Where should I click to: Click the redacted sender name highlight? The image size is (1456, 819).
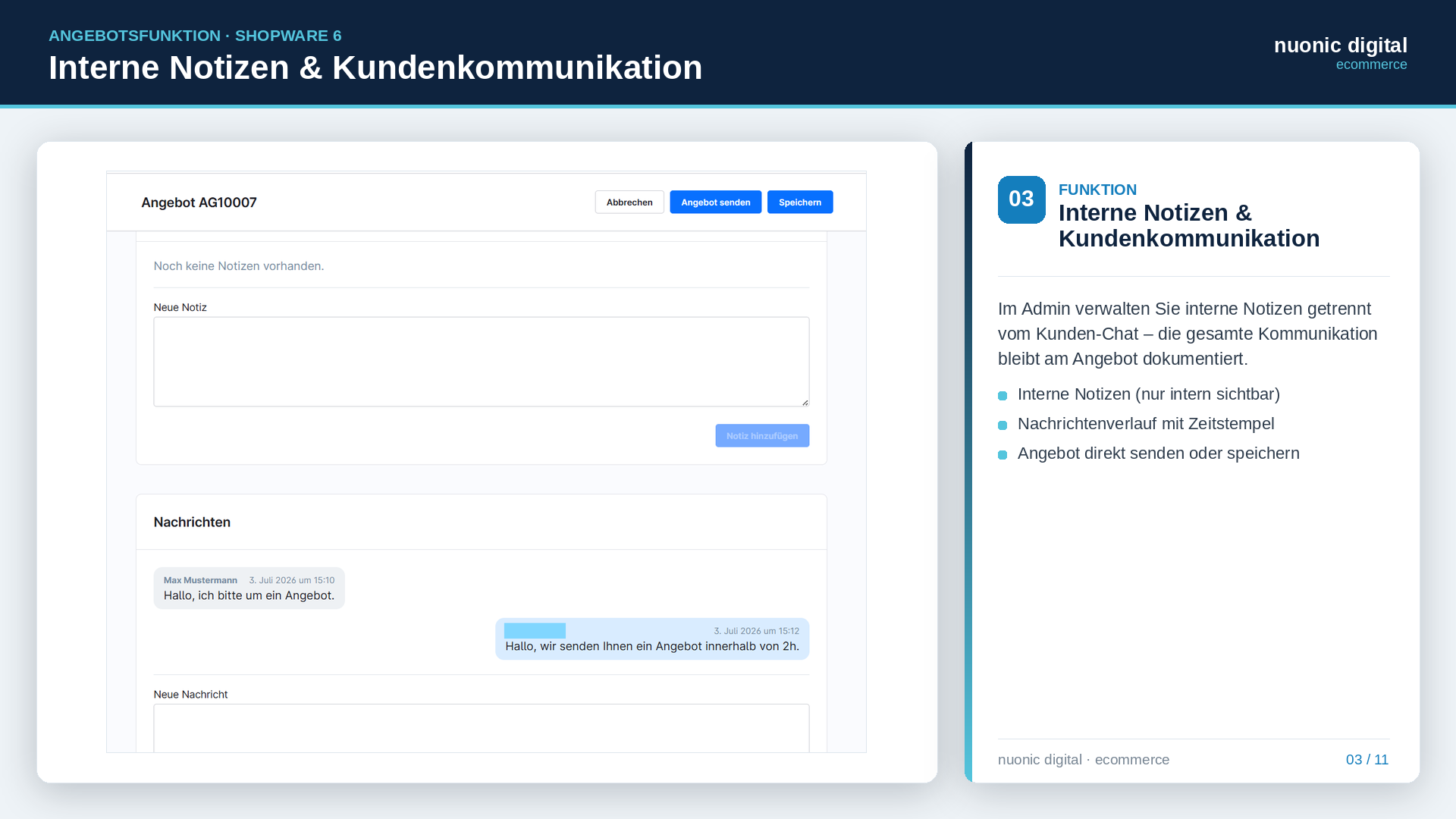coord(535,631)
